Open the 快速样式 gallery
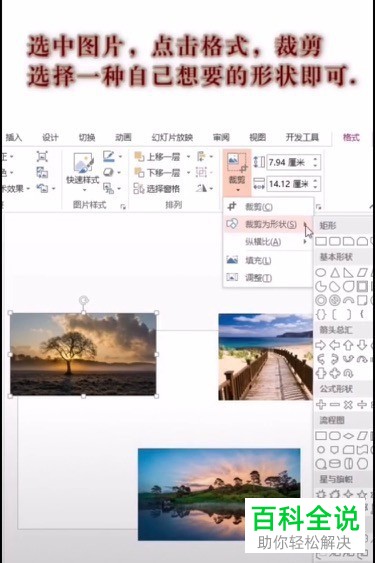Screen dimensions: 375x563 tap(83, 171)
